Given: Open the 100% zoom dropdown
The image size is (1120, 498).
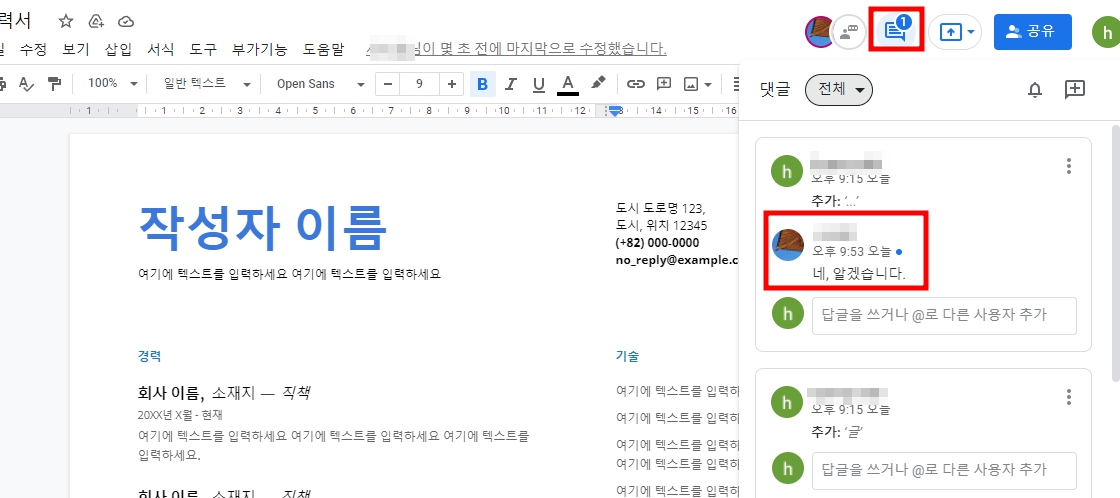Looking at the screenshot, I should tap(112, 84).
